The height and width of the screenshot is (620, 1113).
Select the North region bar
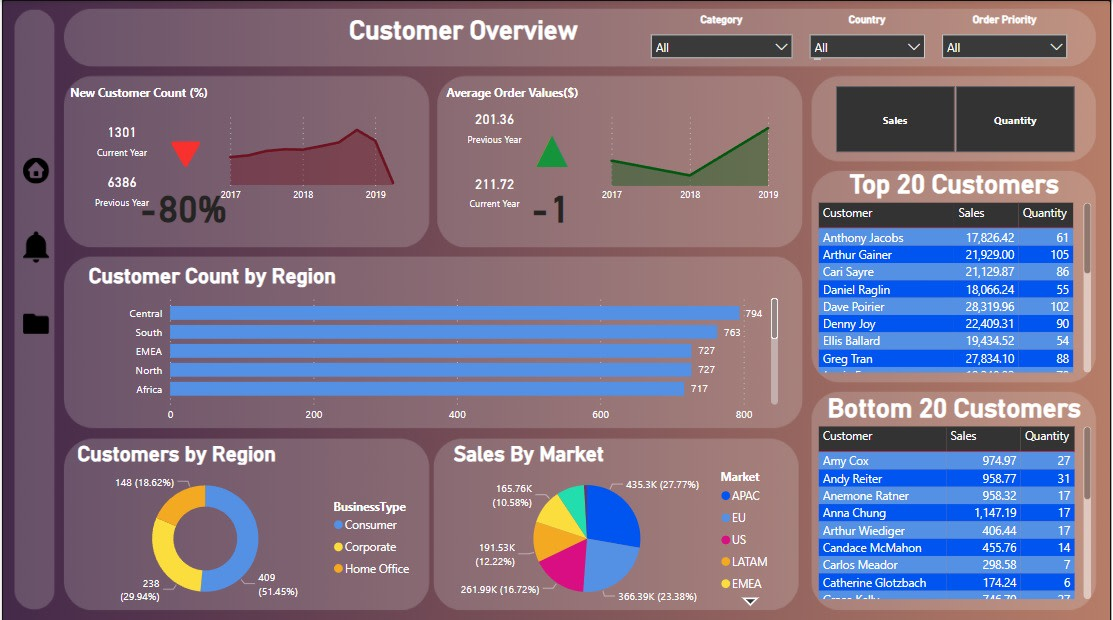click(431, 370)
